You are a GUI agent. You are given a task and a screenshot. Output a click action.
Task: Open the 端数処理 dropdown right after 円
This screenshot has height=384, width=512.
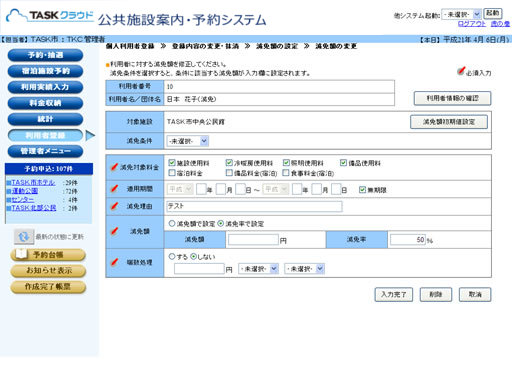258,269
